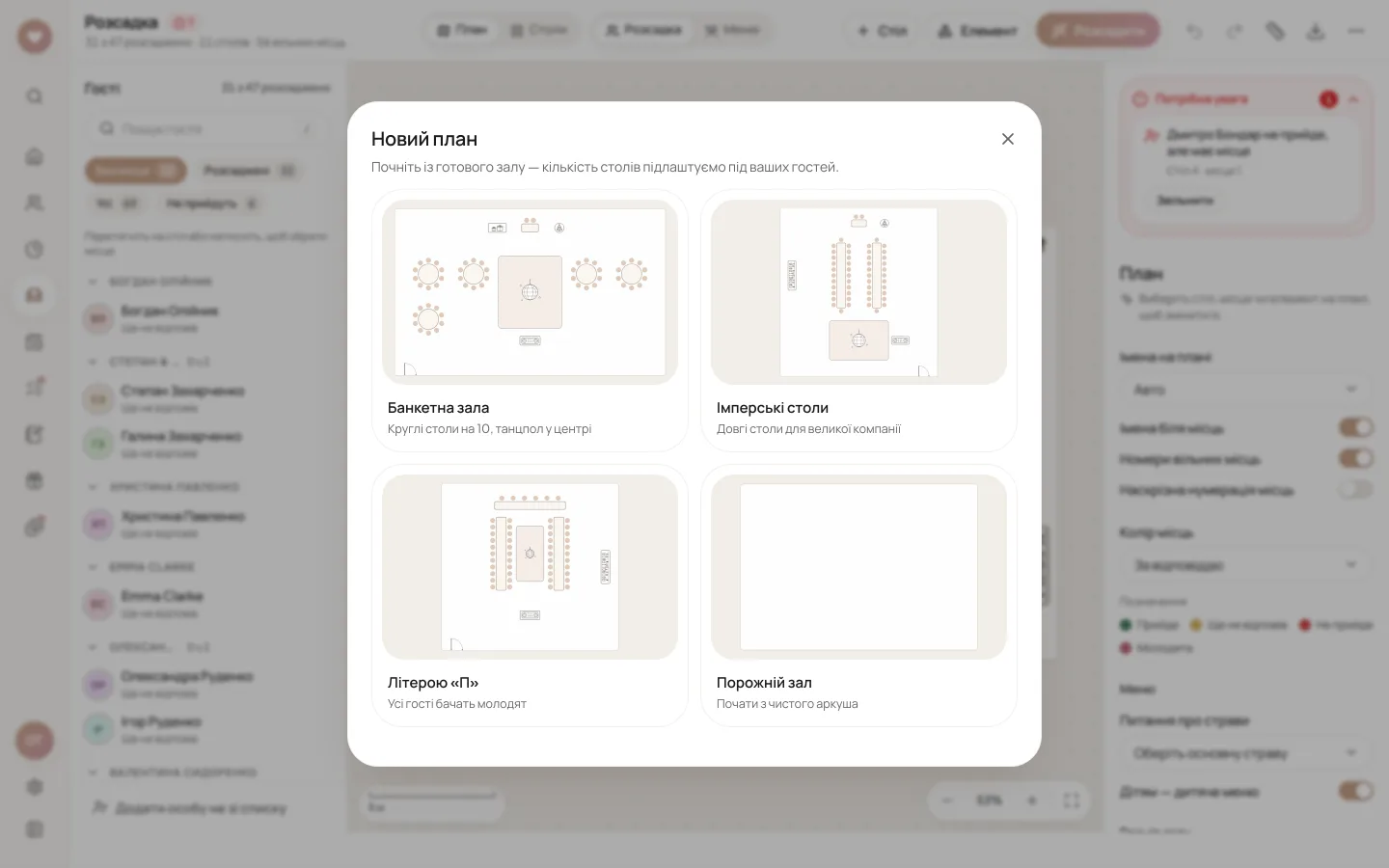
Task: Switch to the Меню mode tab
Action: [x=732, y=30]
